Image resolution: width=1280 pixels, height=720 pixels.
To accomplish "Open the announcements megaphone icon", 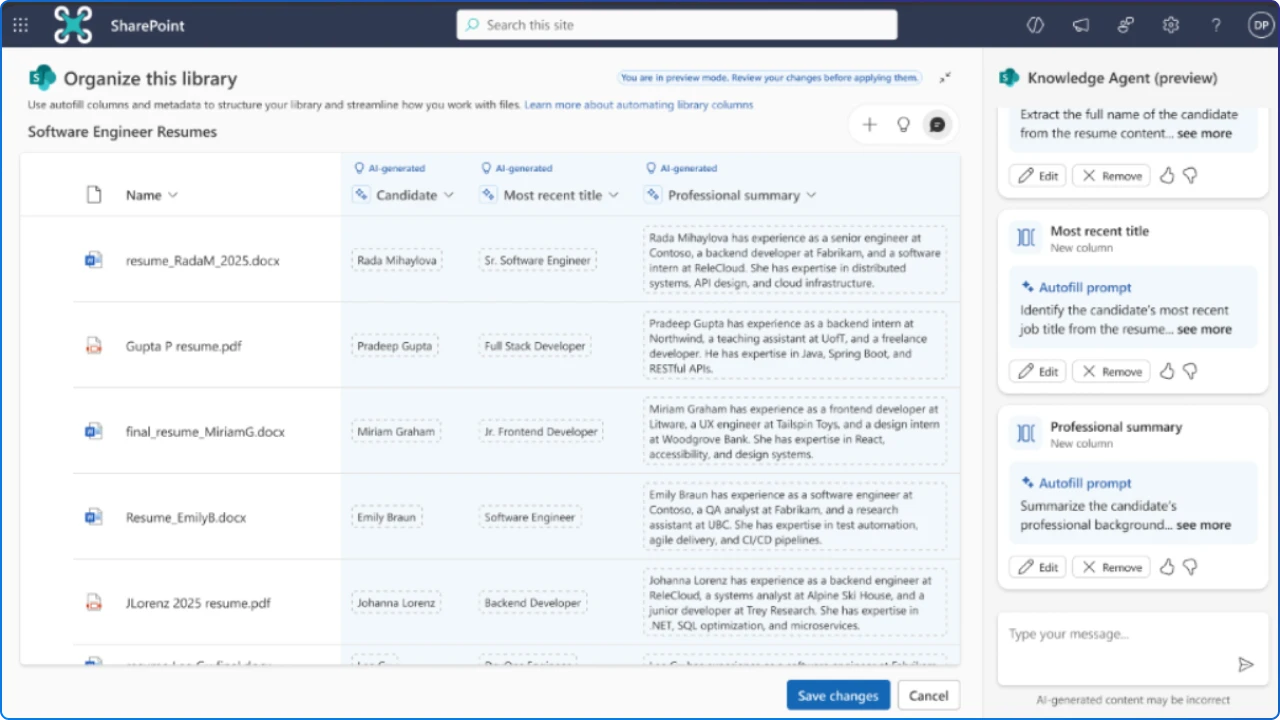I will tap(1081, 24).
